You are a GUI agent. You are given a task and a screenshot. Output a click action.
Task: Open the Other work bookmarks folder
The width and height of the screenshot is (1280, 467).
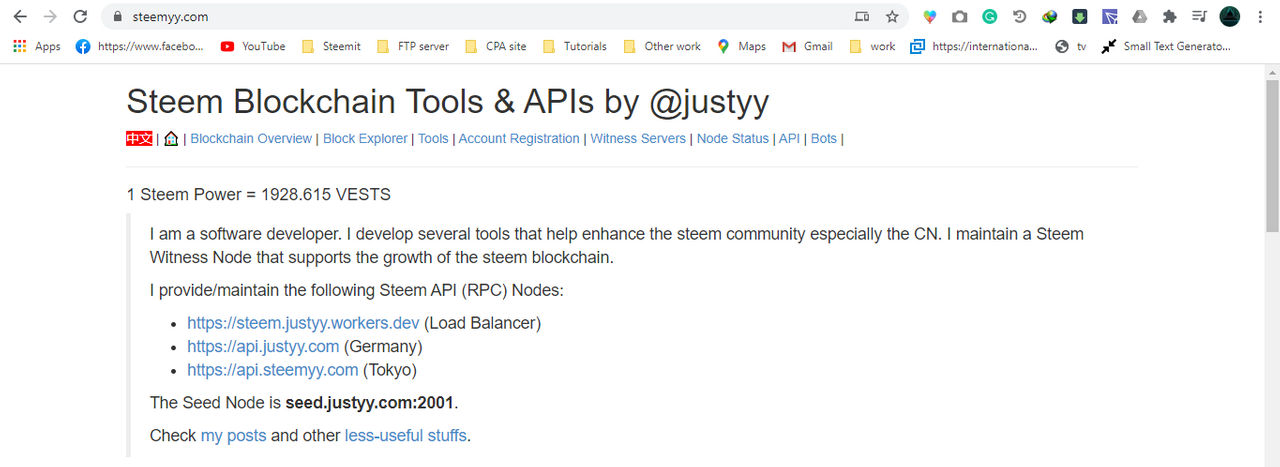coord(662,46)
